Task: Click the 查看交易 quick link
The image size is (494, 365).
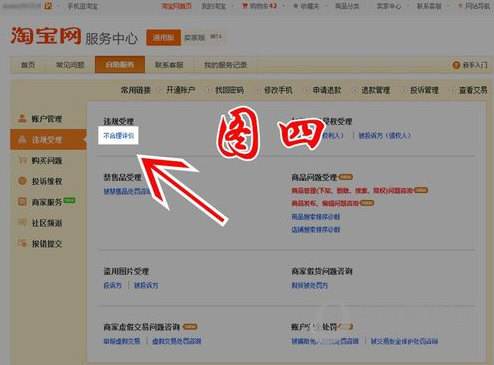Action: pyautogui.click(x=473, y=90)
